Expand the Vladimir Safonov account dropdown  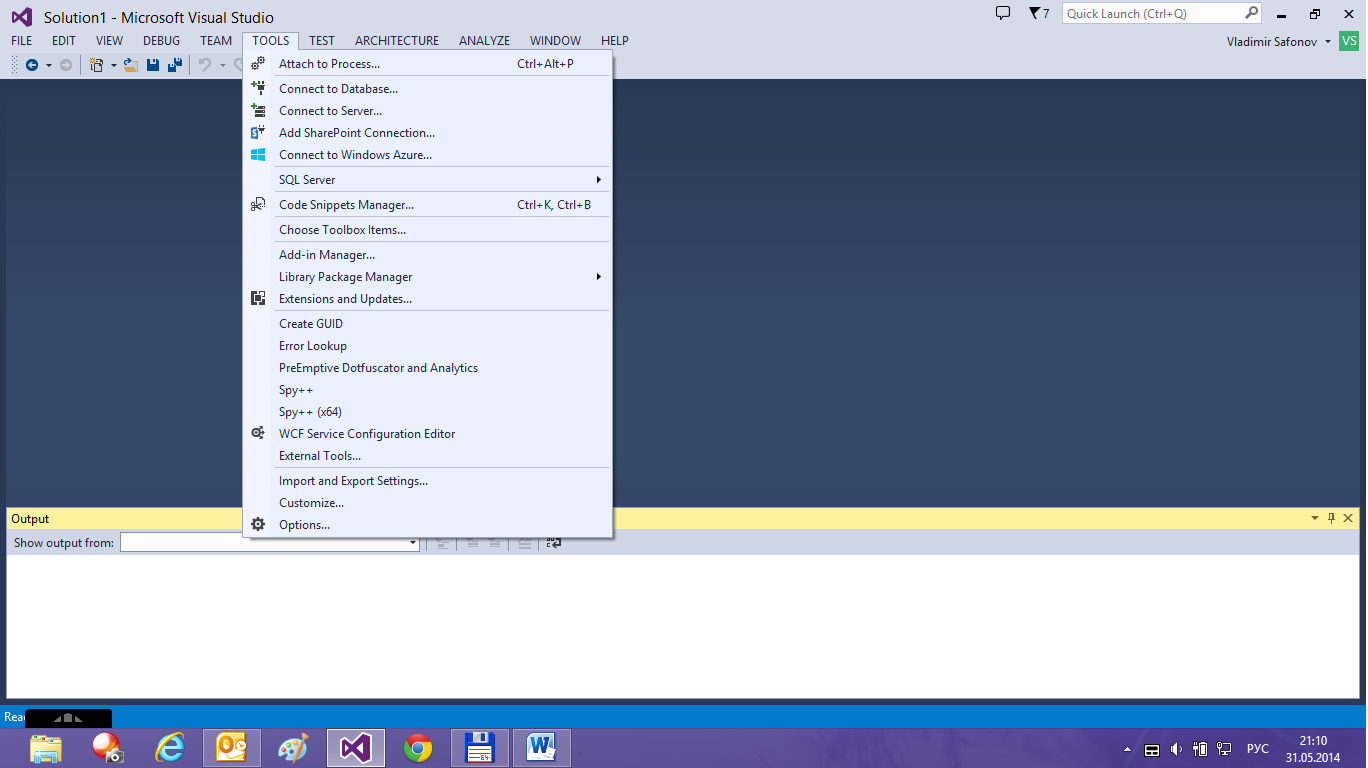pos(1328,42)
